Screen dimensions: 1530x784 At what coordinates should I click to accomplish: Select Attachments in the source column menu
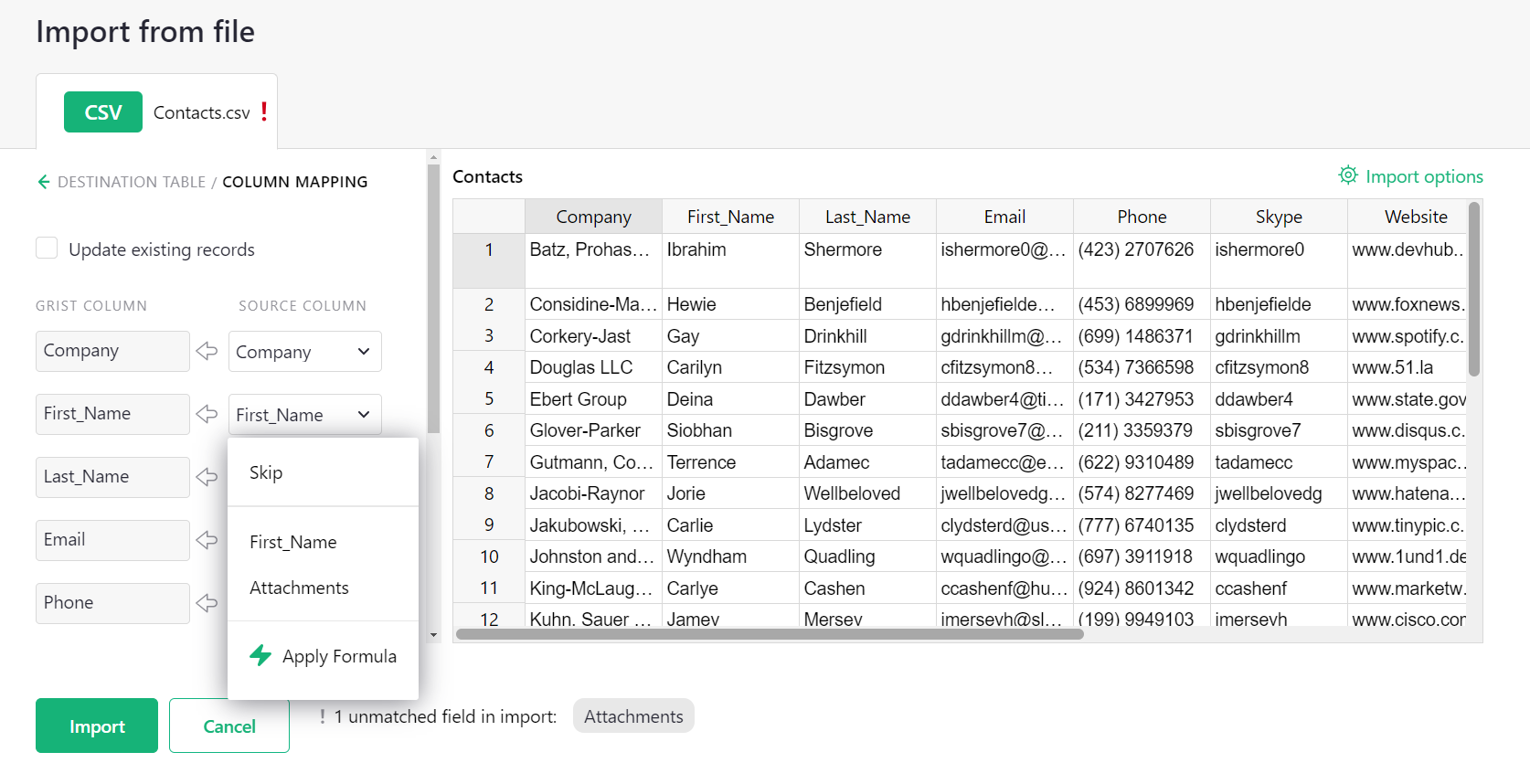click(299, 588)
